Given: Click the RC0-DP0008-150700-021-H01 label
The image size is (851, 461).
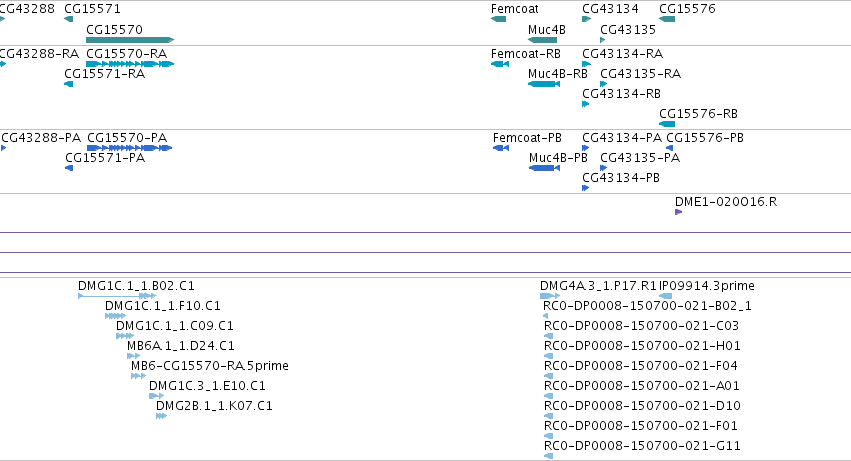Looking at the screenshot, I should point(643,346).
